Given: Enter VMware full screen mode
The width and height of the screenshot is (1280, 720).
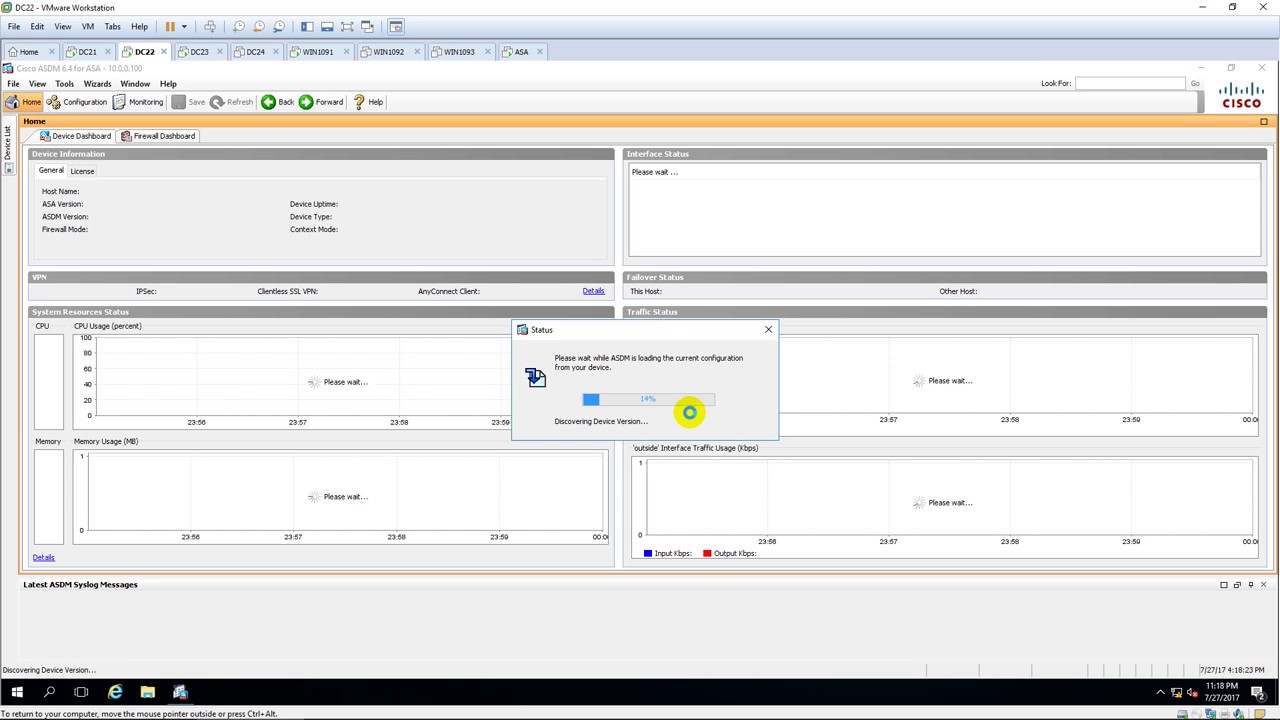Looking at the screenshot, I should [347, 27].
